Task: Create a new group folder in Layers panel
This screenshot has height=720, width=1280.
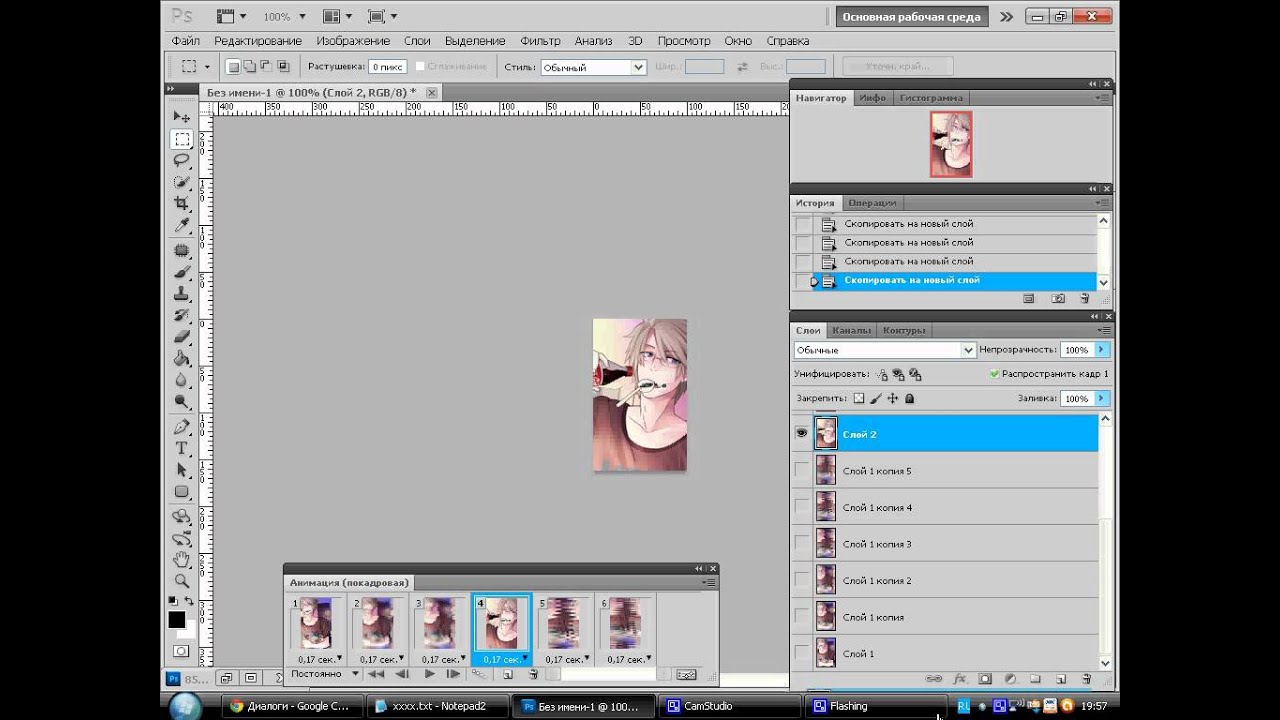Action: click(x=1035, y=678)
